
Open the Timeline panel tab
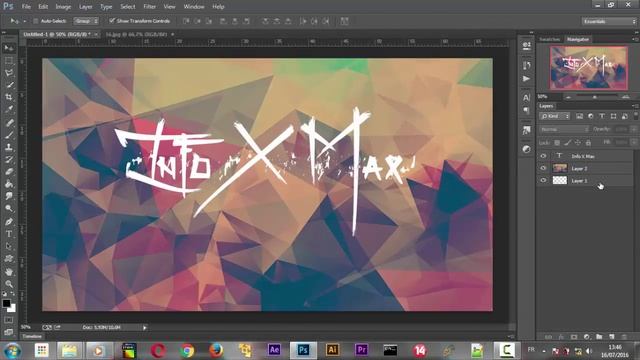pyautogui.click(x=32, y=336)
